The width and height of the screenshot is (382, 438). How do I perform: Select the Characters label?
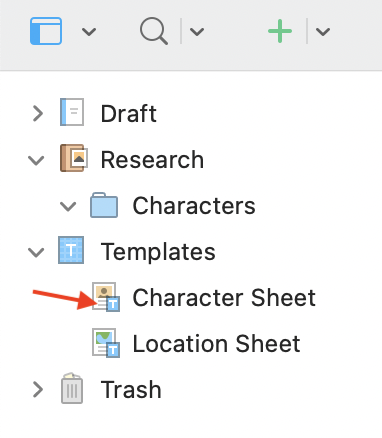194,206
